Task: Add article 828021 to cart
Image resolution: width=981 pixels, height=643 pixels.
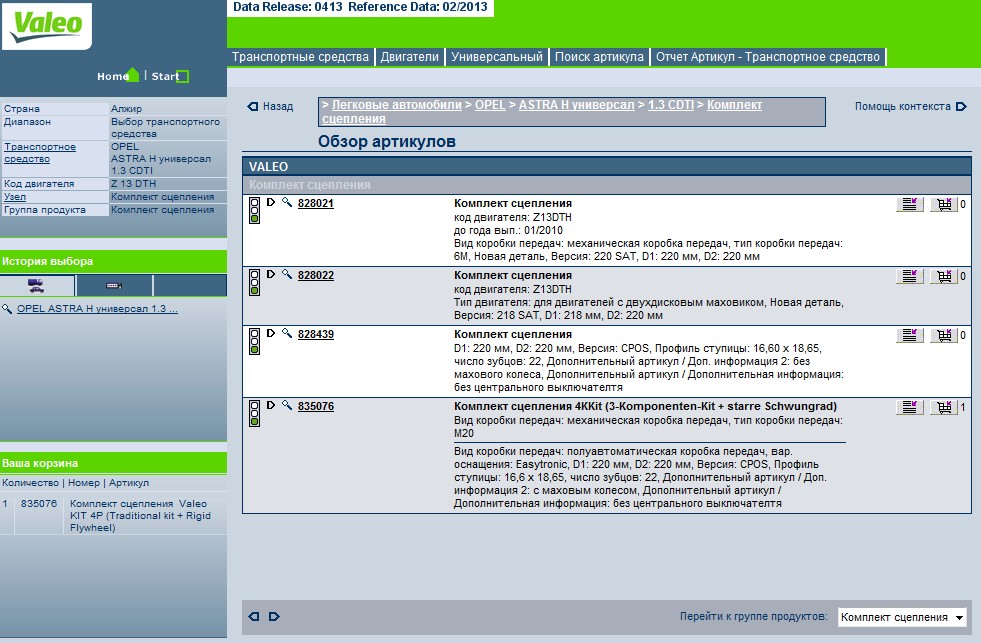Action: 944,205
